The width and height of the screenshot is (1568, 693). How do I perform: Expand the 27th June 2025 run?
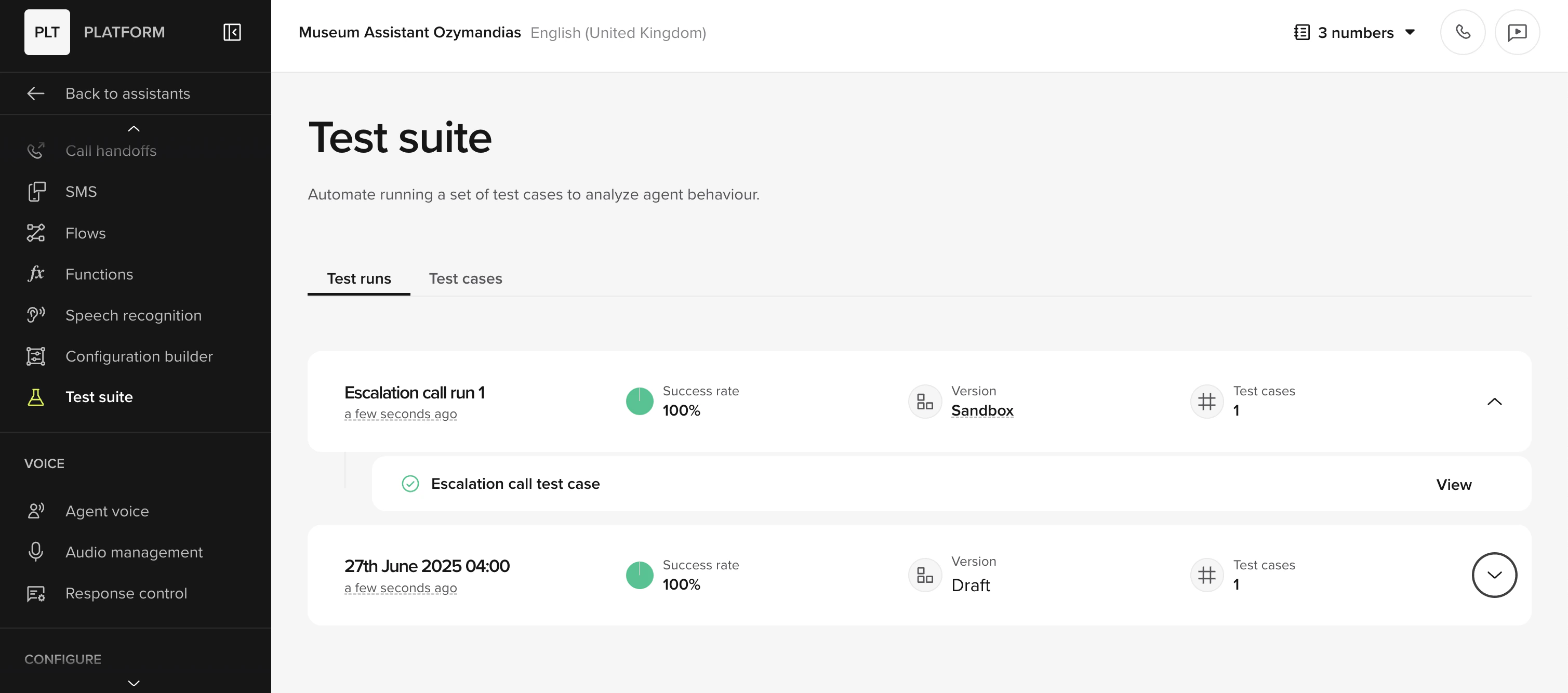click(x=1494, y=575)
